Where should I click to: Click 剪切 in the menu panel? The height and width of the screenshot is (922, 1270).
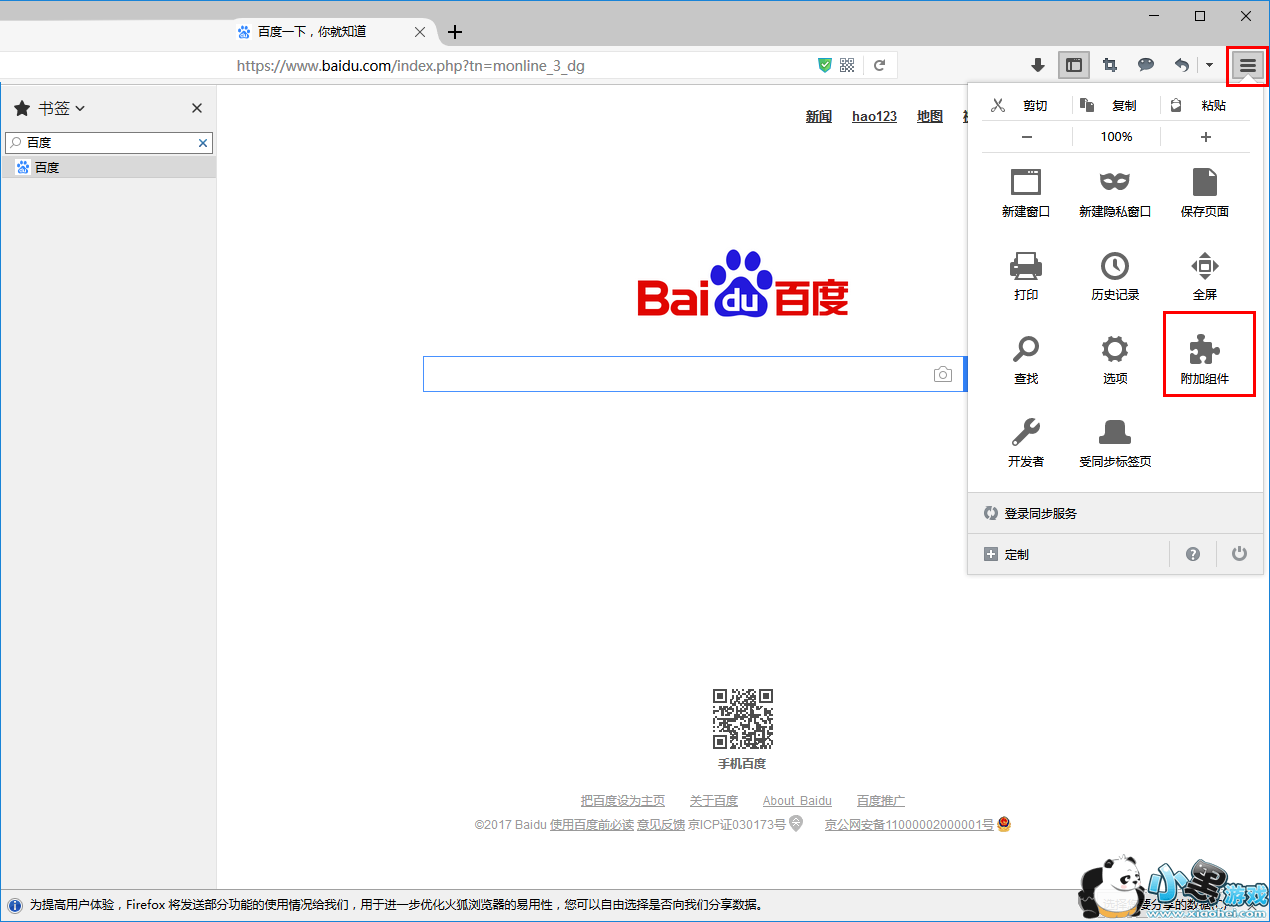[1019, 105]
